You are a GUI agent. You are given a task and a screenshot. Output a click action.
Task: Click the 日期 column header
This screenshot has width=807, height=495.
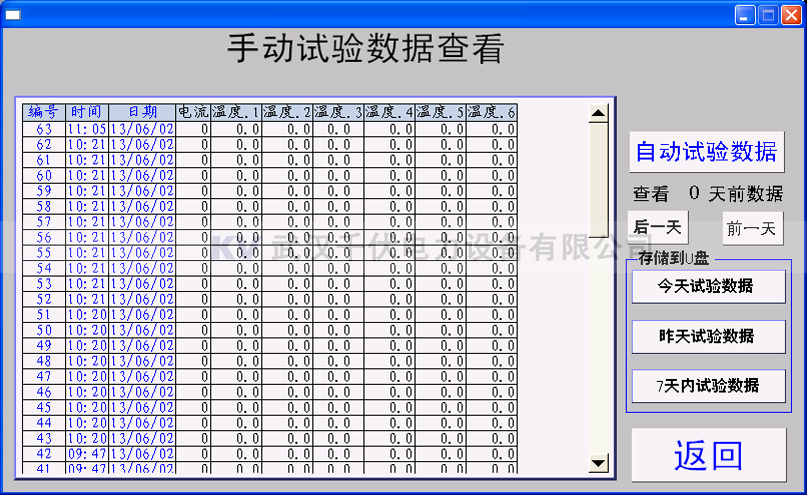142,112
